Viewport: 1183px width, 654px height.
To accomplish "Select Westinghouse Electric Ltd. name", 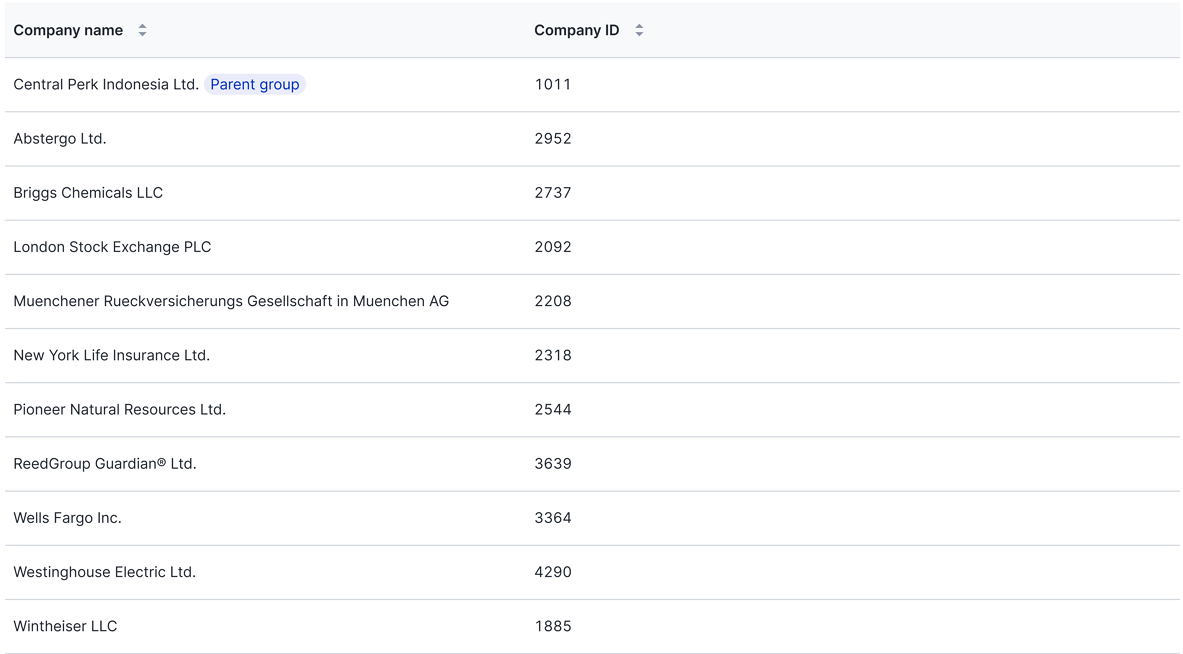I will click(105, 573).
